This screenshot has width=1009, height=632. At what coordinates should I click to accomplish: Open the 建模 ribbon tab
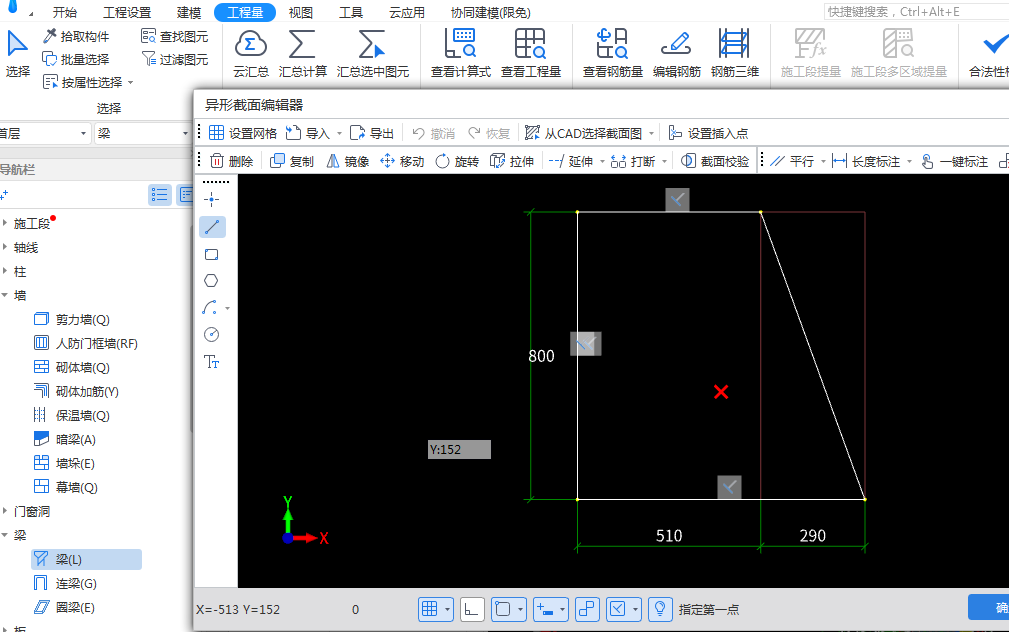click(189, 12)
